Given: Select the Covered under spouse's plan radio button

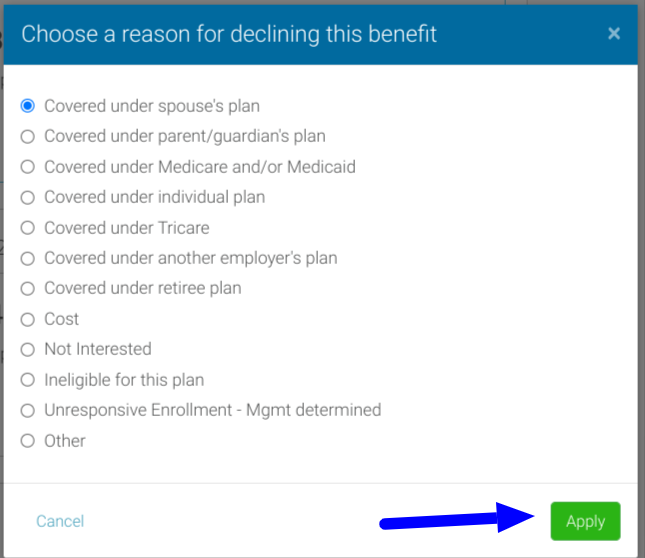Looking at the screenshot, I should (x=28, y=105).
